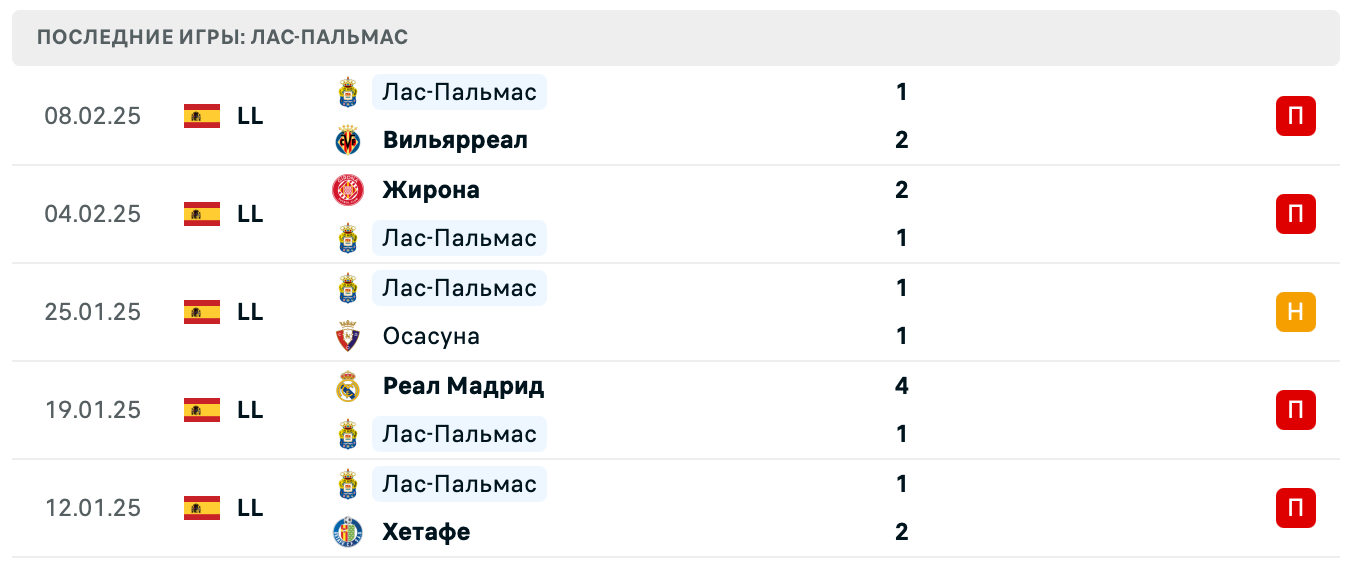
Task: Click the loss badge for Real Madrid match
Action: [x=1295, y=410]
